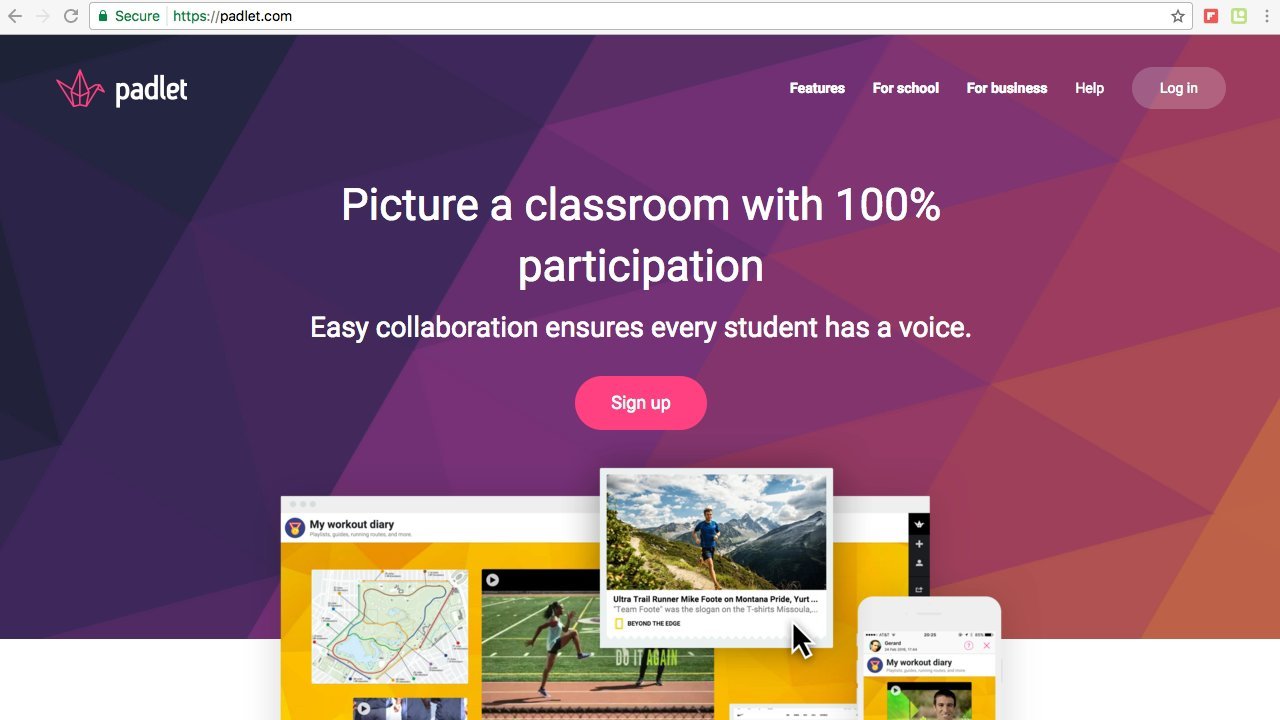
Task: Select the Features menu item
Action: [x=817, y=88]
